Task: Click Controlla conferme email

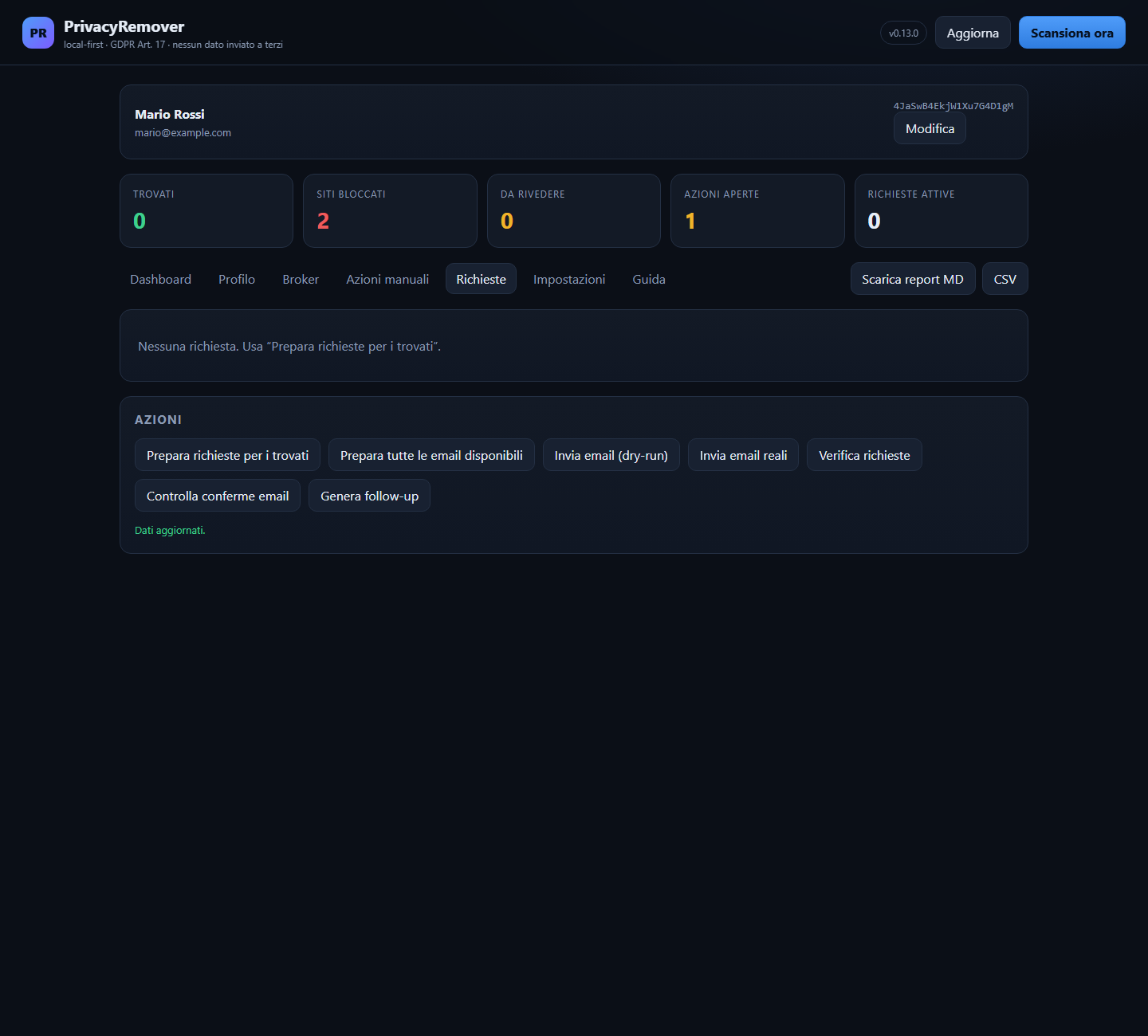Action: (218, 496)
